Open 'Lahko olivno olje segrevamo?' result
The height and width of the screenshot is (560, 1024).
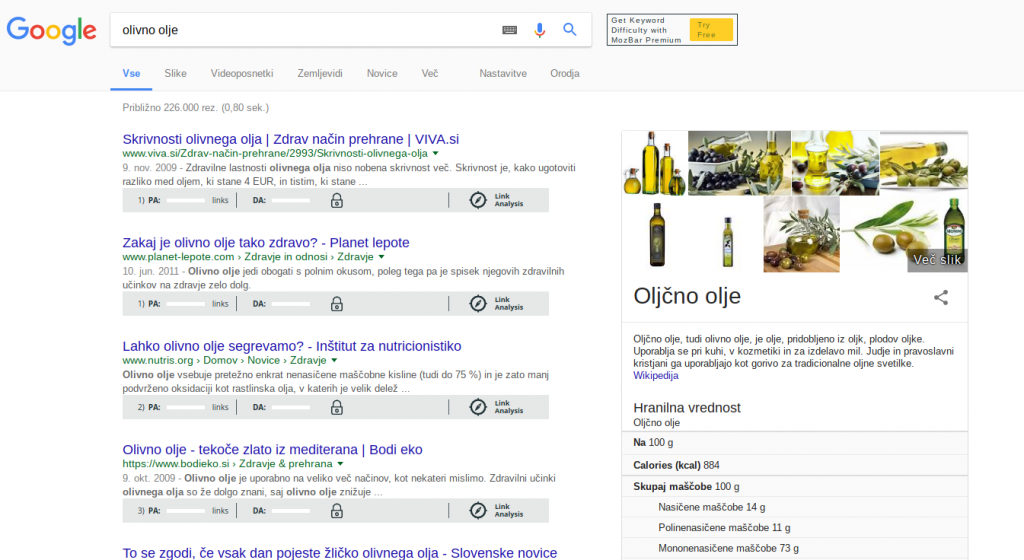(291, 346)
